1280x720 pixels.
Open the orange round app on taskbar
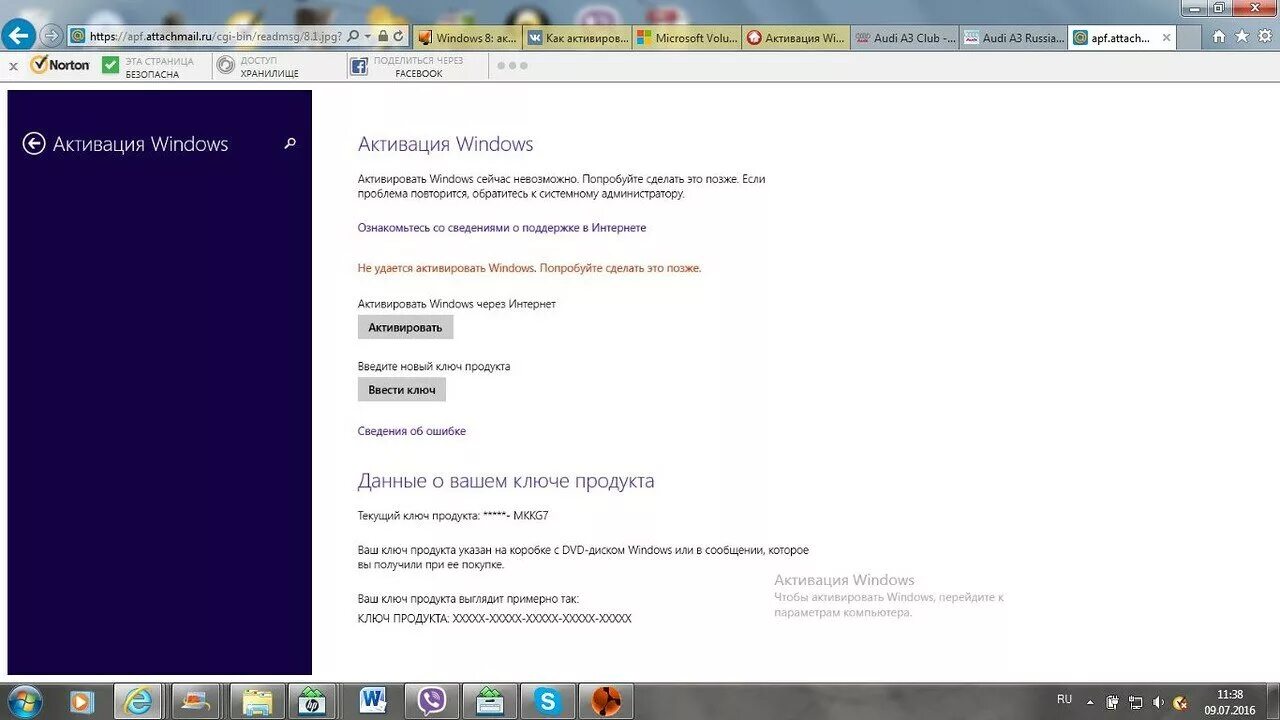point(605,701)
